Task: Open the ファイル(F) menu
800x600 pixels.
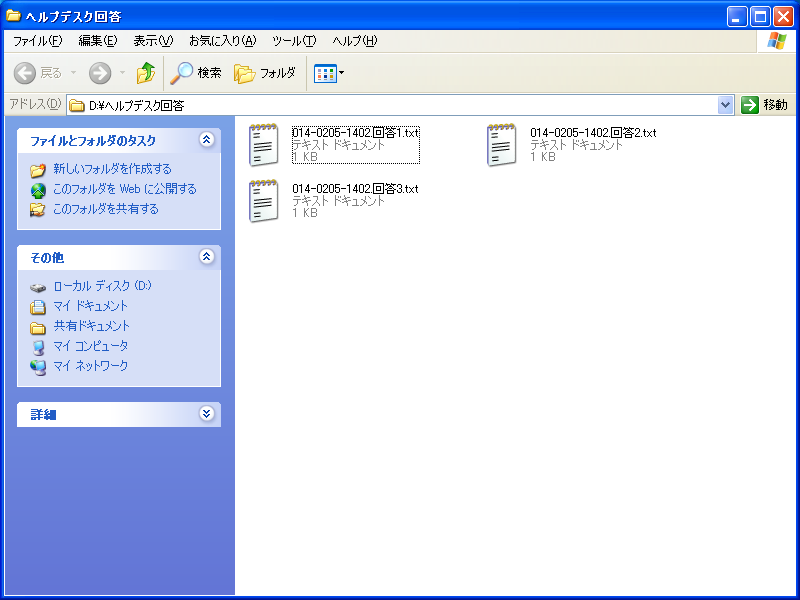Action: [37, 41]
